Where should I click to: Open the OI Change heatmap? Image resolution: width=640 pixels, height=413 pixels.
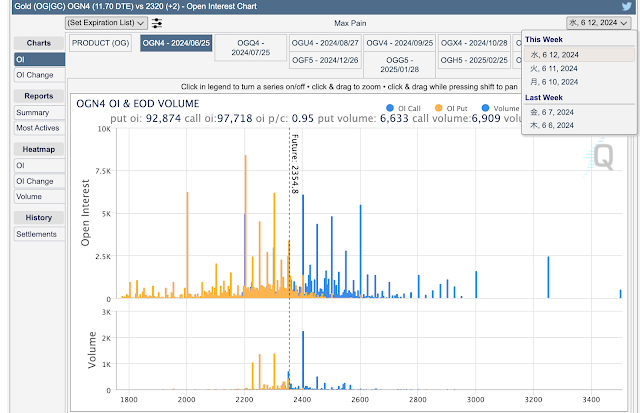pyautogui.click(x=40, y=181)
